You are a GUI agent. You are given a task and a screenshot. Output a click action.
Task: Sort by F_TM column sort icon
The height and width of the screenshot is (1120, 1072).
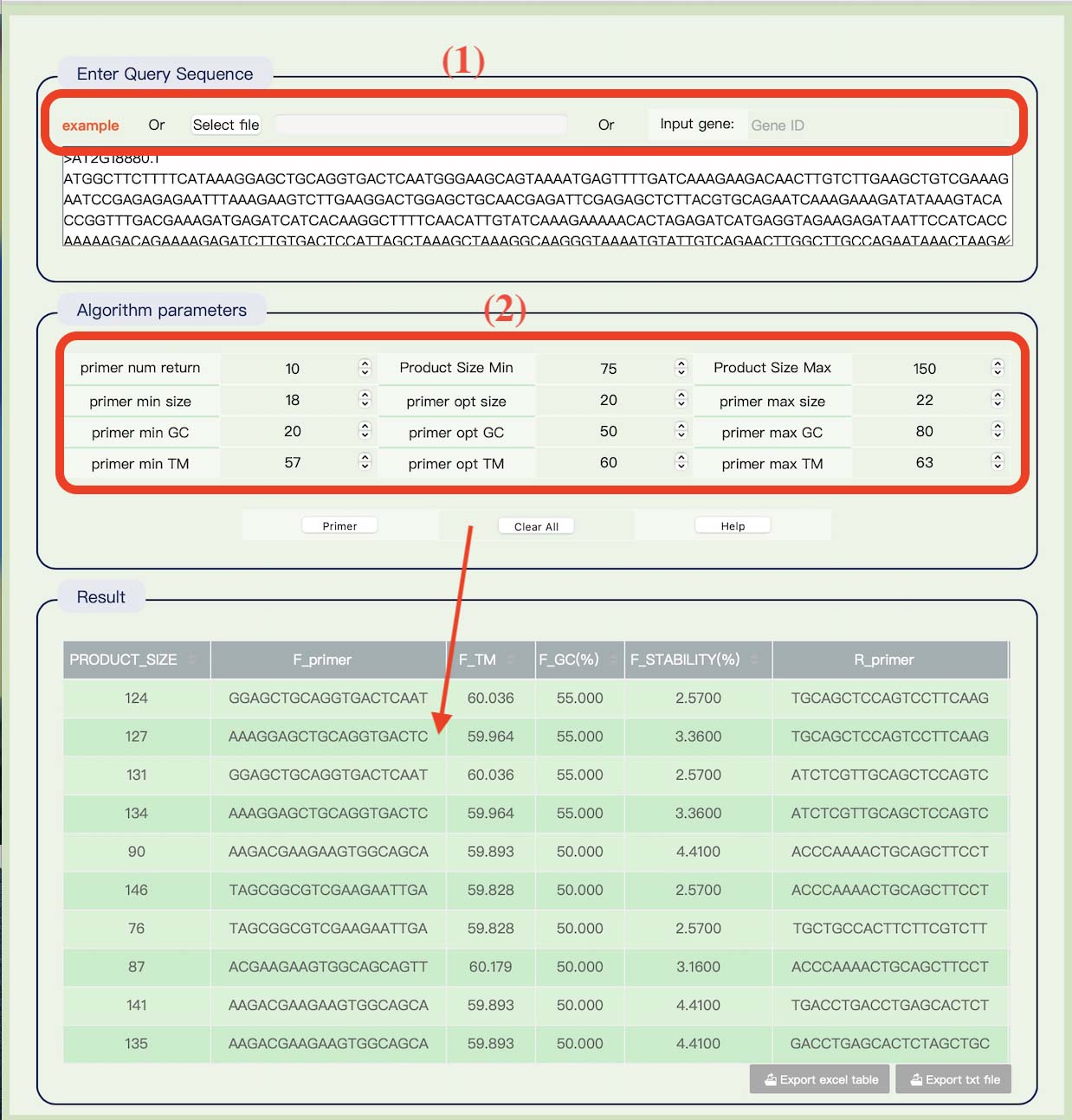click(x=511, y=660)
